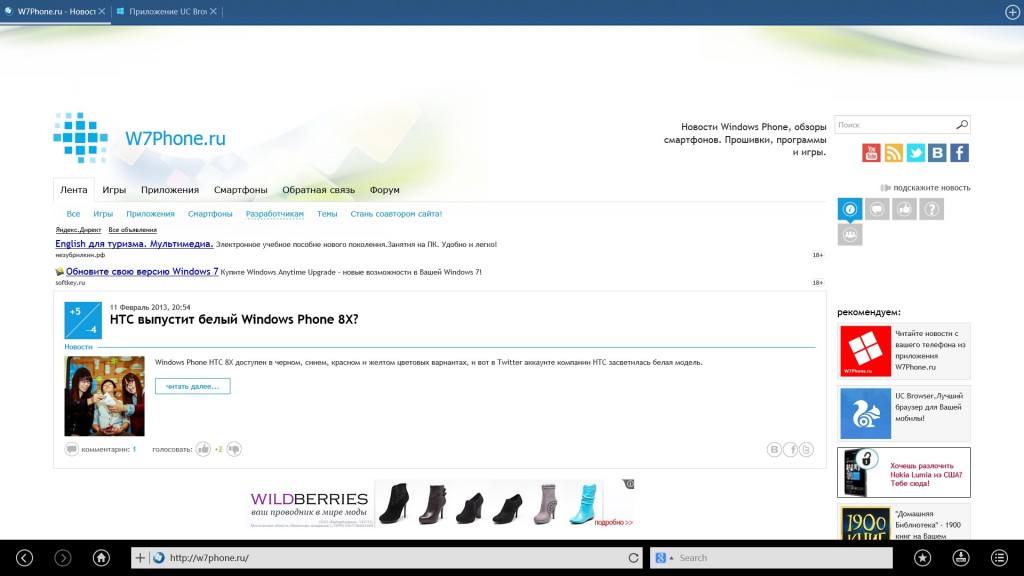
Task: Share article via Facebook round icon
Action: pos(790,449)
